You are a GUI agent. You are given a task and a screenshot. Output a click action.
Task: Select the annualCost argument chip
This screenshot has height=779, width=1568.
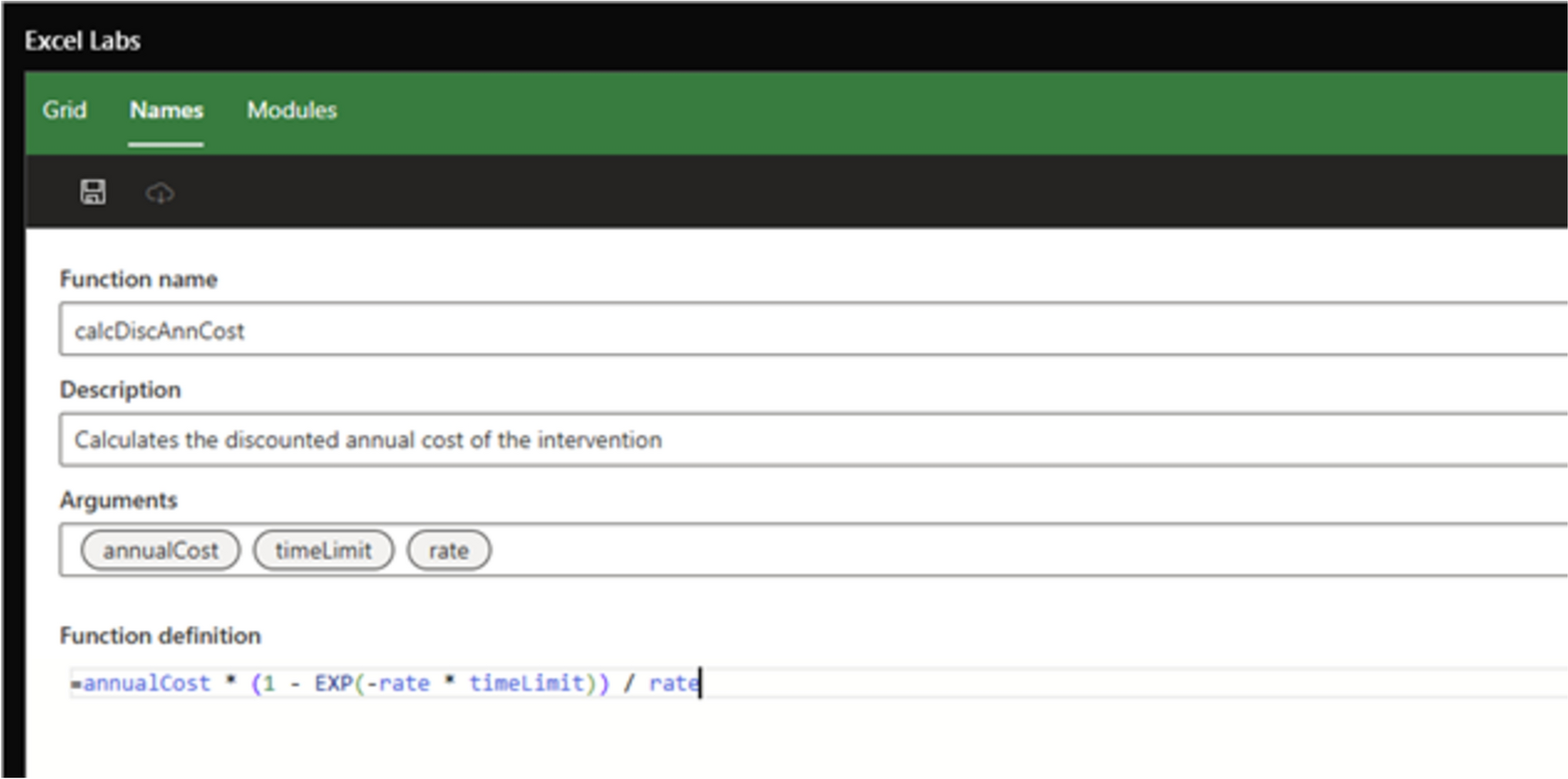tap(160, 550)
